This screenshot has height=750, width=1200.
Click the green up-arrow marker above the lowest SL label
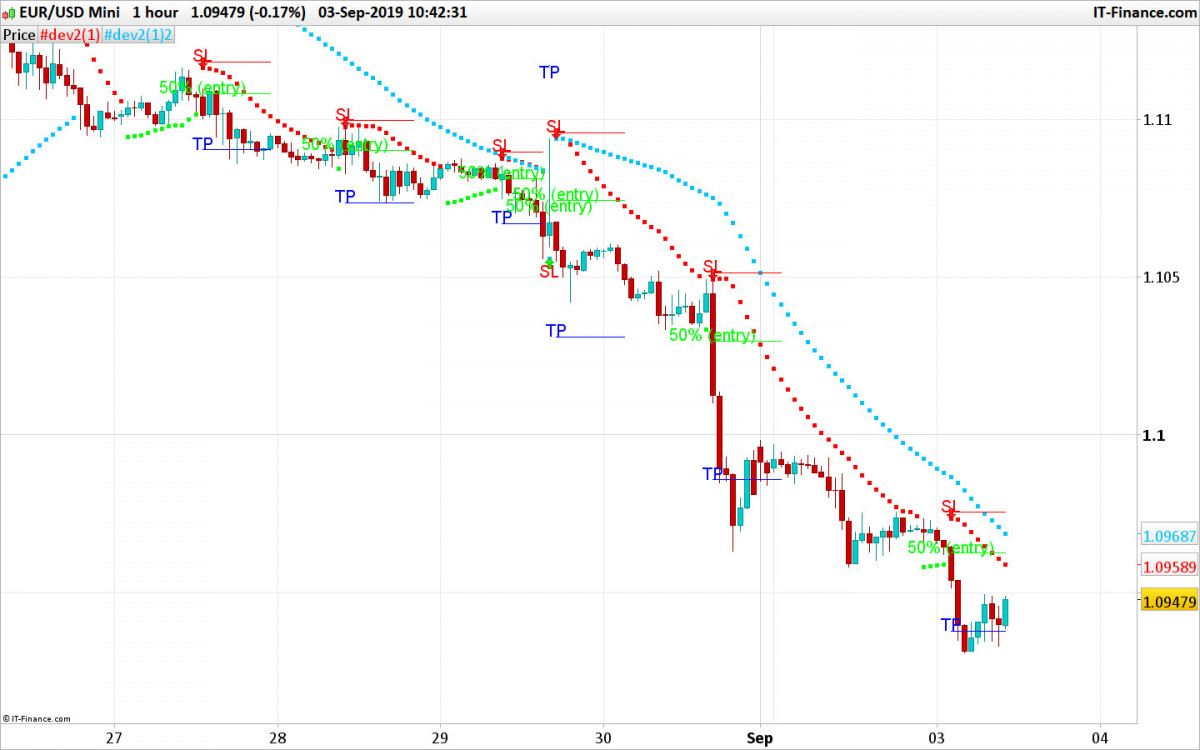pyautogui.click(x=549, y=261)
